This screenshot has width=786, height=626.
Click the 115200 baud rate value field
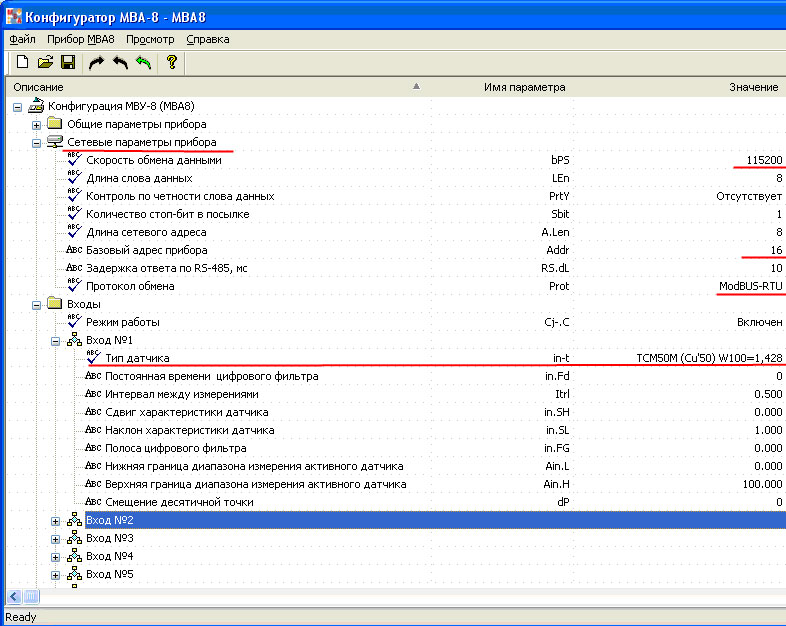click(x=764, y=160)
